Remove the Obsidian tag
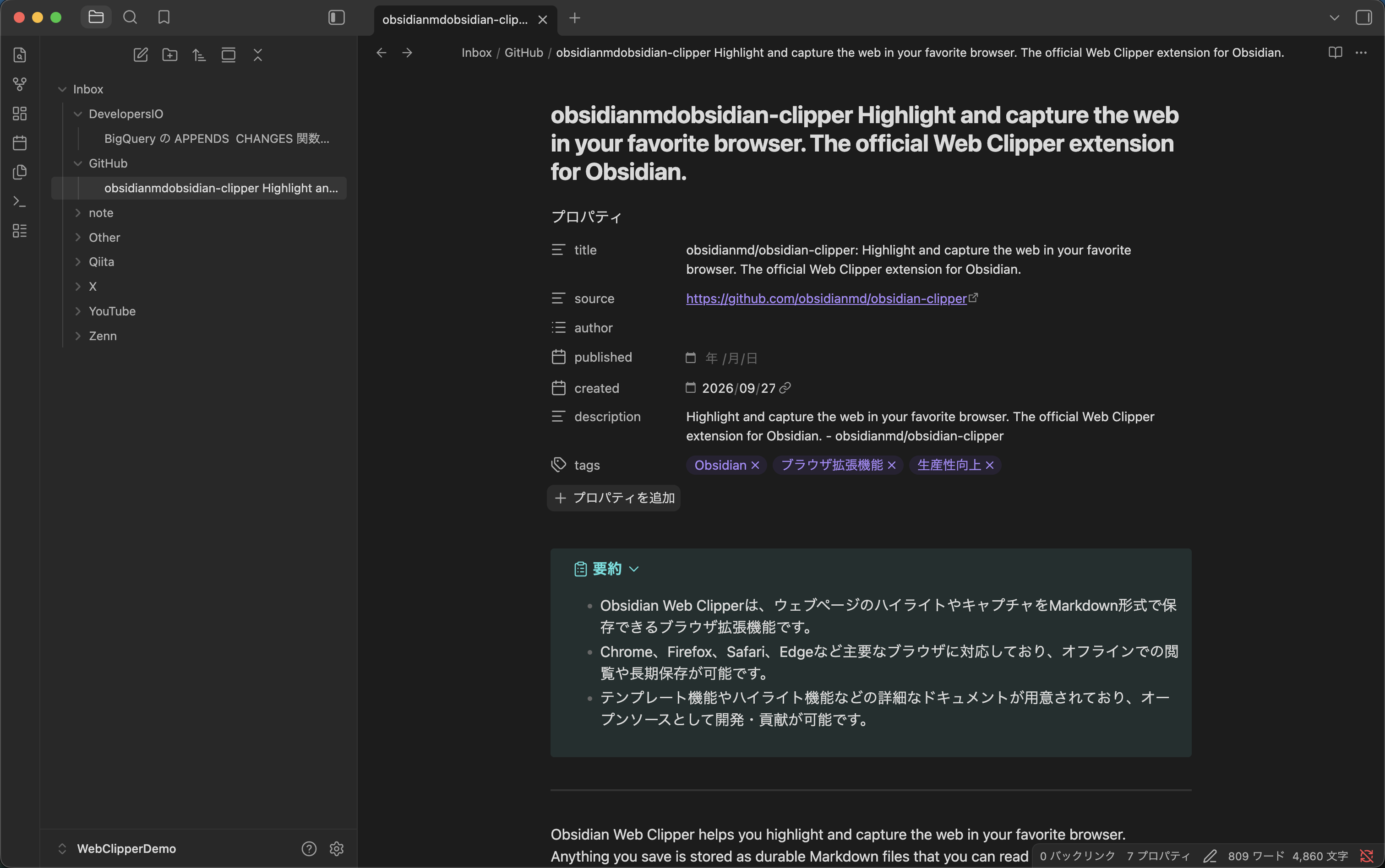Screen dimensions: 1385x868 point(755,466)
